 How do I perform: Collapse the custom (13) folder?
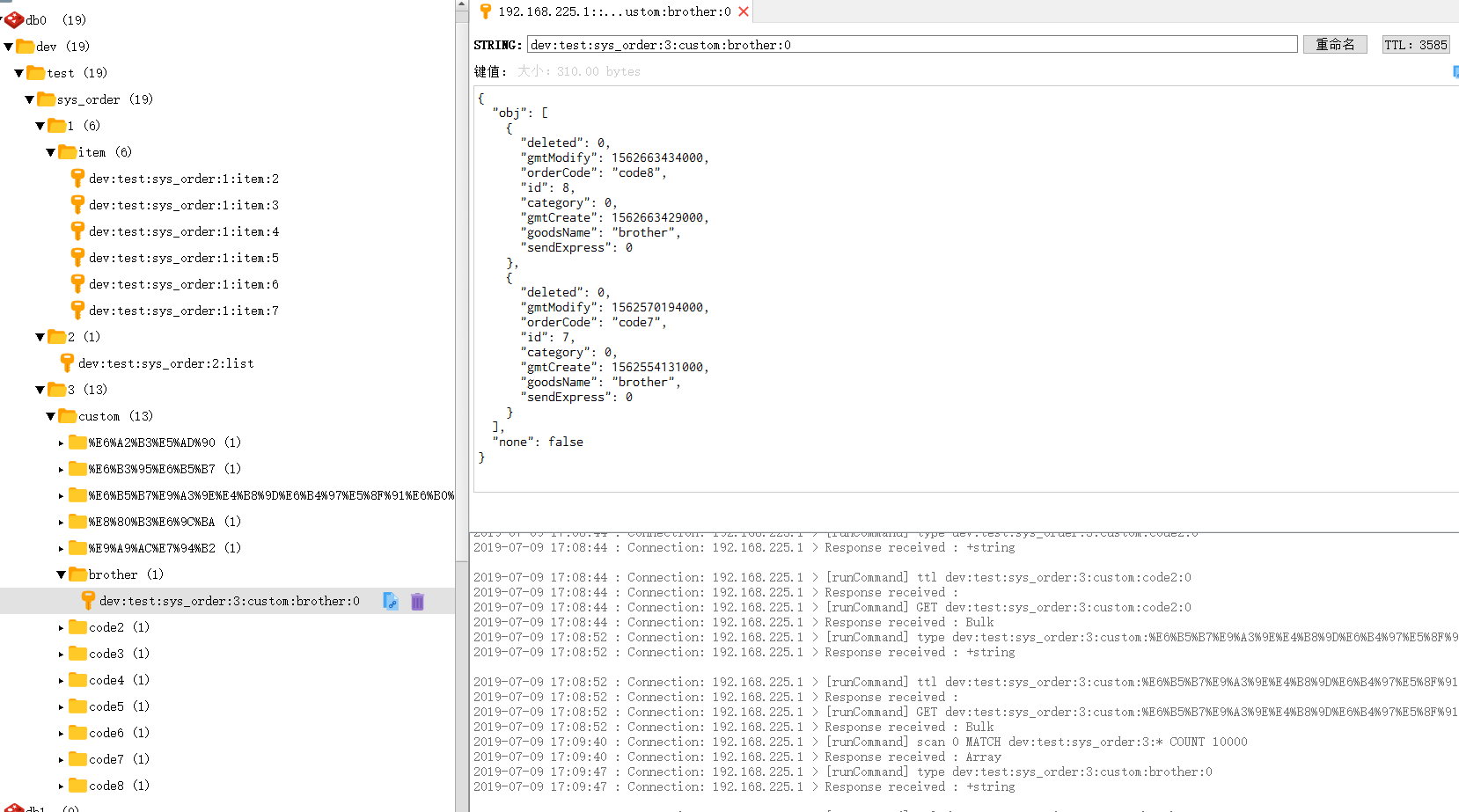[51, 416]
